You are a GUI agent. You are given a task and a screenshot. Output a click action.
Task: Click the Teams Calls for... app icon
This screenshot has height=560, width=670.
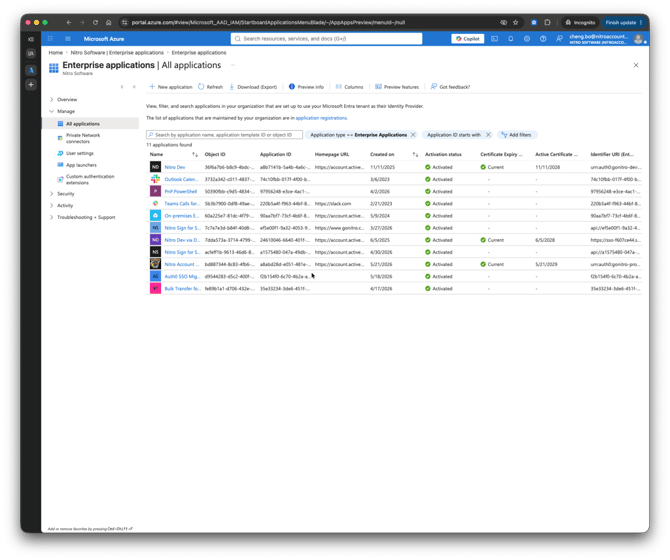pyautogui.click(x=156, y=204)
